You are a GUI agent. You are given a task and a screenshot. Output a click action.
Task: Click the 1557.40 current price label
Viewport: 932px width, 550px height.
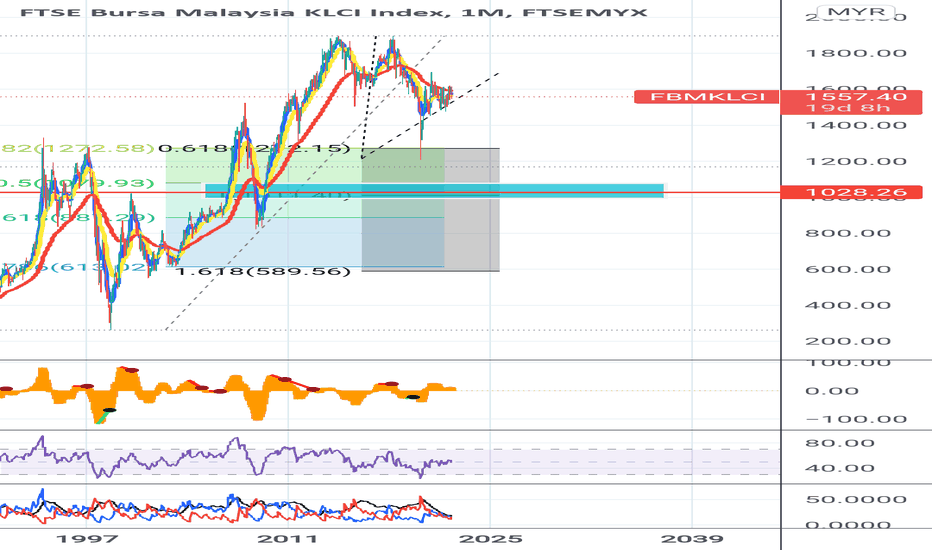point(856,96)
